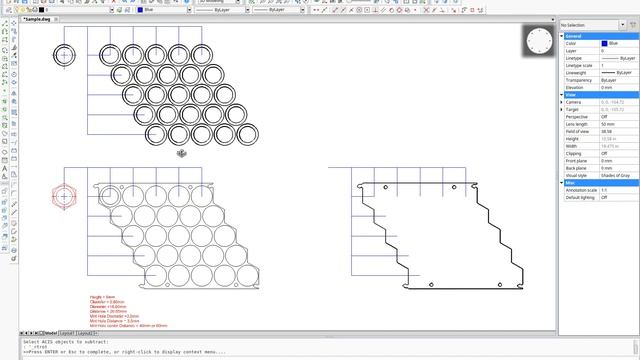Enable the apparent intersection snap icon

click(434, 10)
